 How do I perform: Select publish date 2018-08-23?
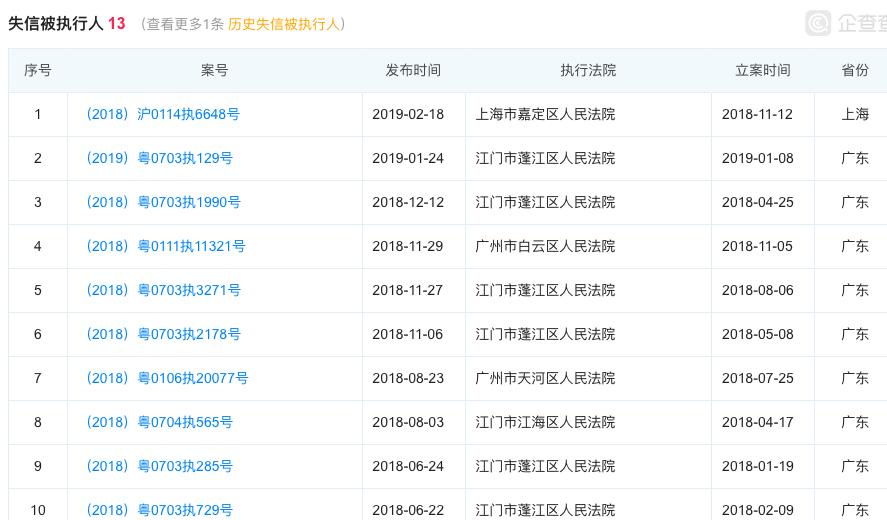(x=408, y=379)
